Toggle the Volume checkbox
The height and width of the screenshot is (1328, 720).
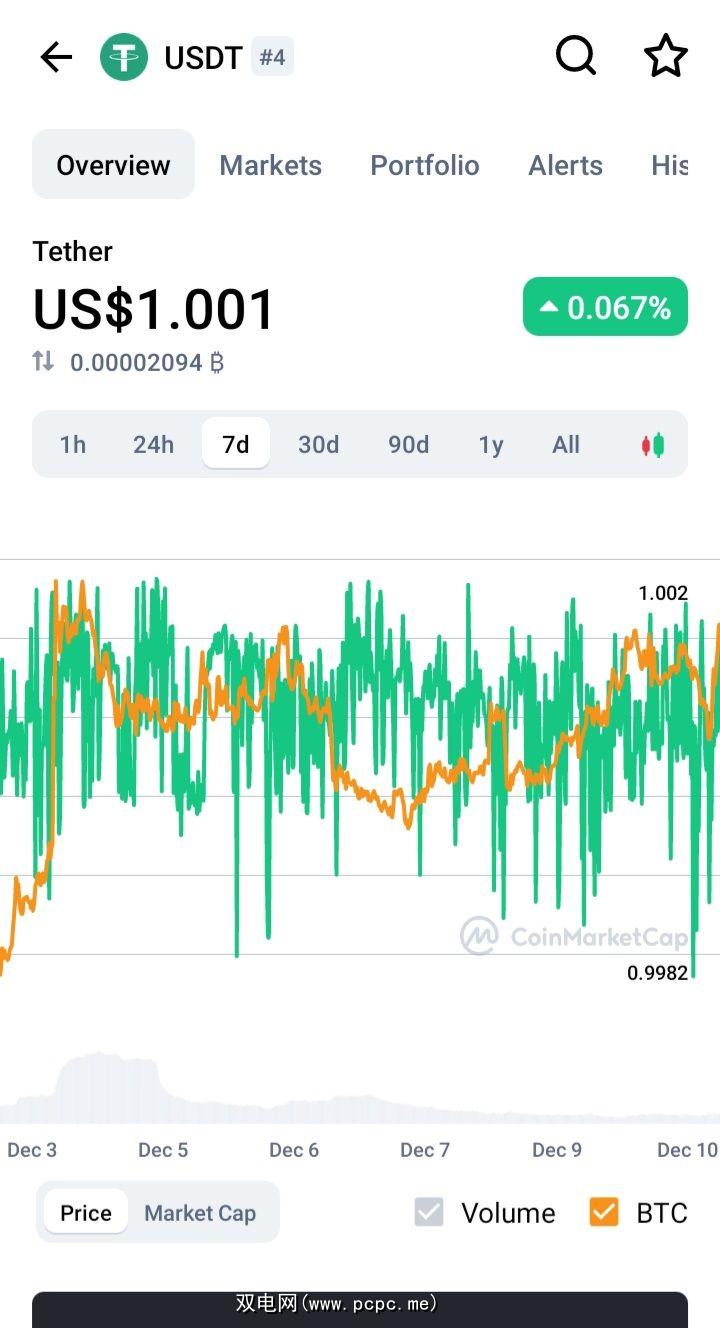[429, 1212]
